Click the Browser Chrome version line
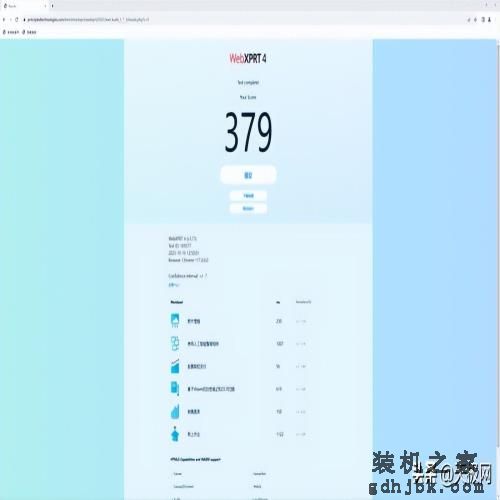The height and width of the screenshot is (500, 500). (188, 260)
